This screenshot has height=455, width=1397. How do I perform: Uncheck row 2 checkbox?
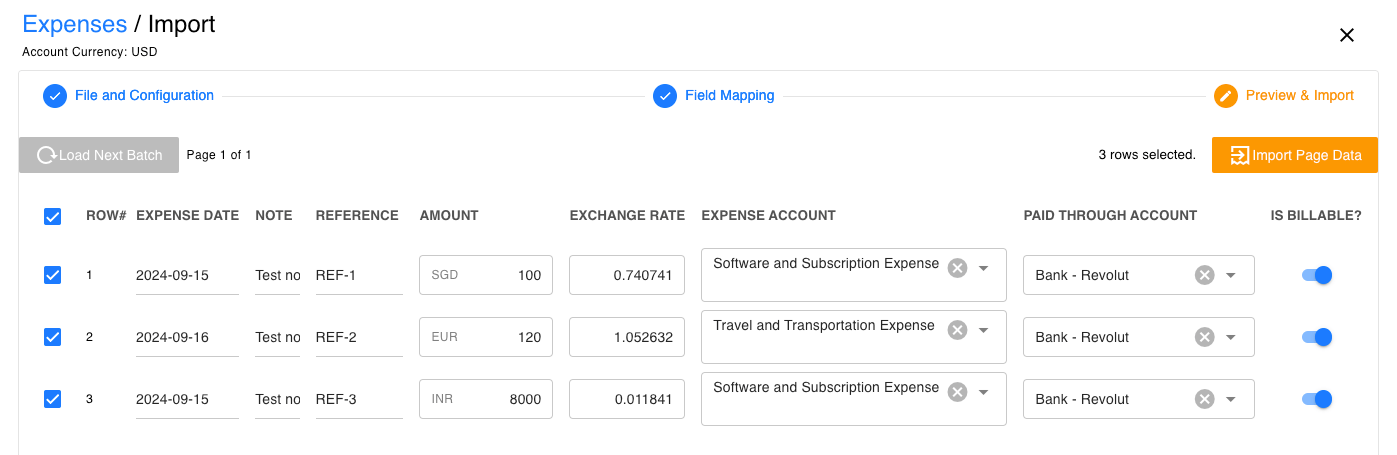point(53,337)
